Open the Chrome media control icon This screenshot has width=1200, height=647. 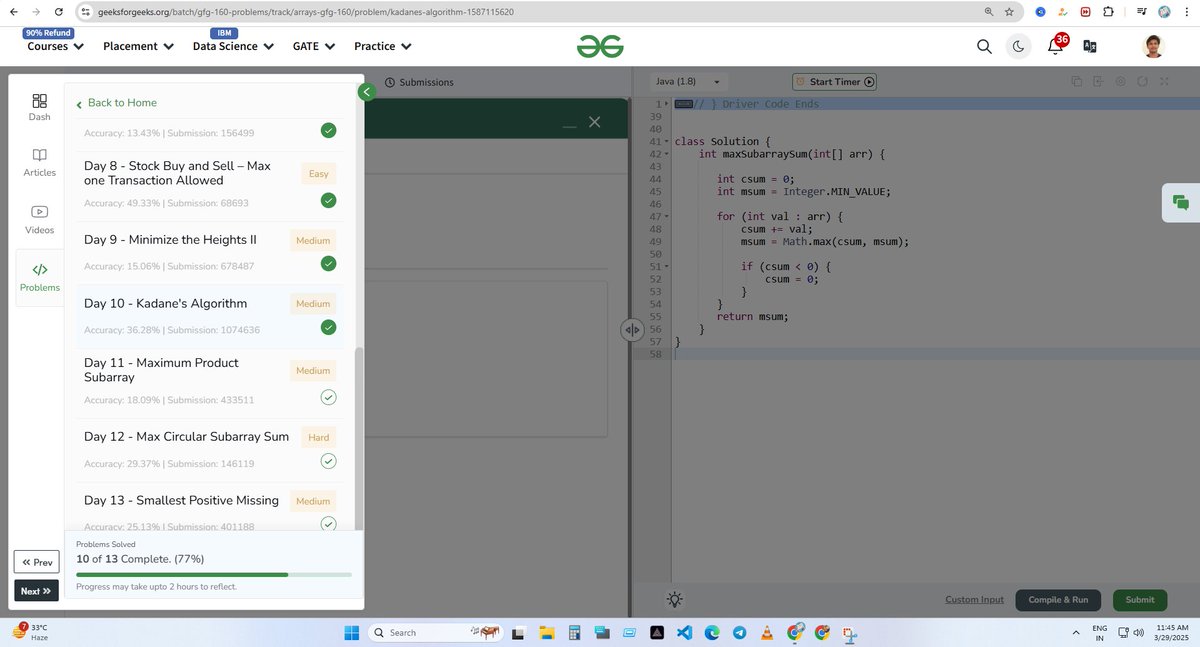[1141, 11]
